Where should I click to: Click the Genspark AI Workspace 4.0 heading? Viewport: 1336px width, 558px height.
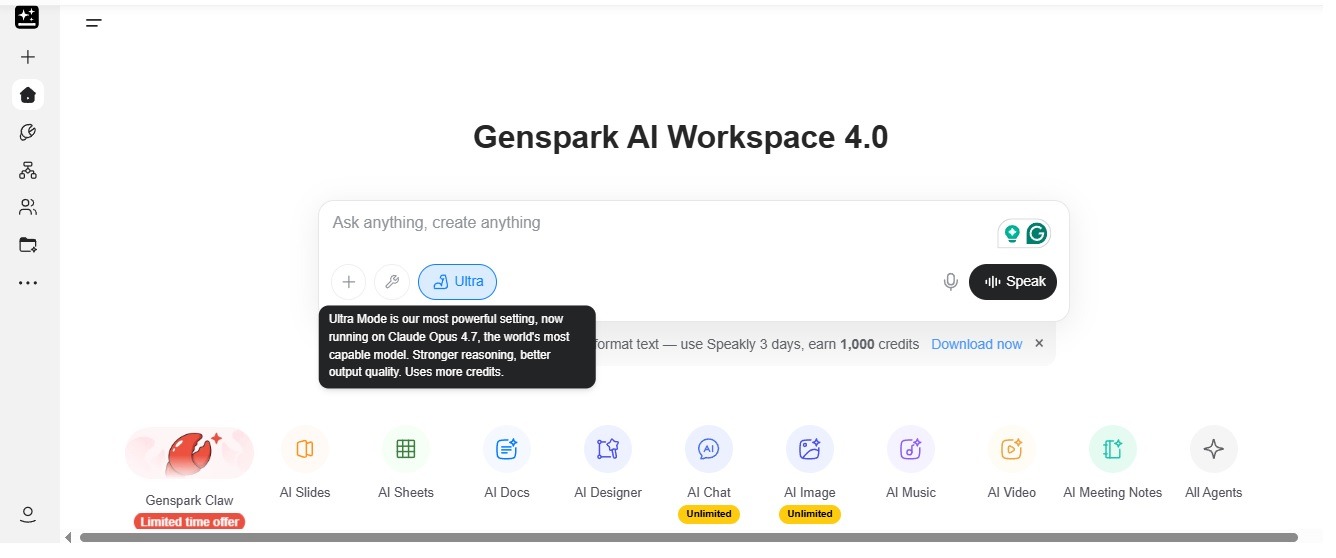point(680,136)
